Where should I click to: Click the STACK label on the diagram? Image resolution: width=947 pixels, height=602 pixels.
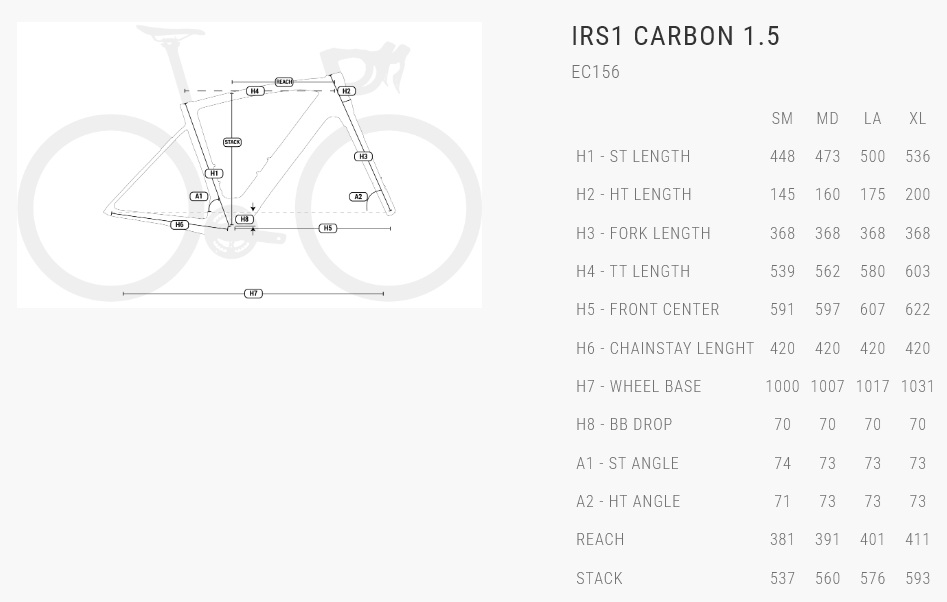[x=232, y=142]
